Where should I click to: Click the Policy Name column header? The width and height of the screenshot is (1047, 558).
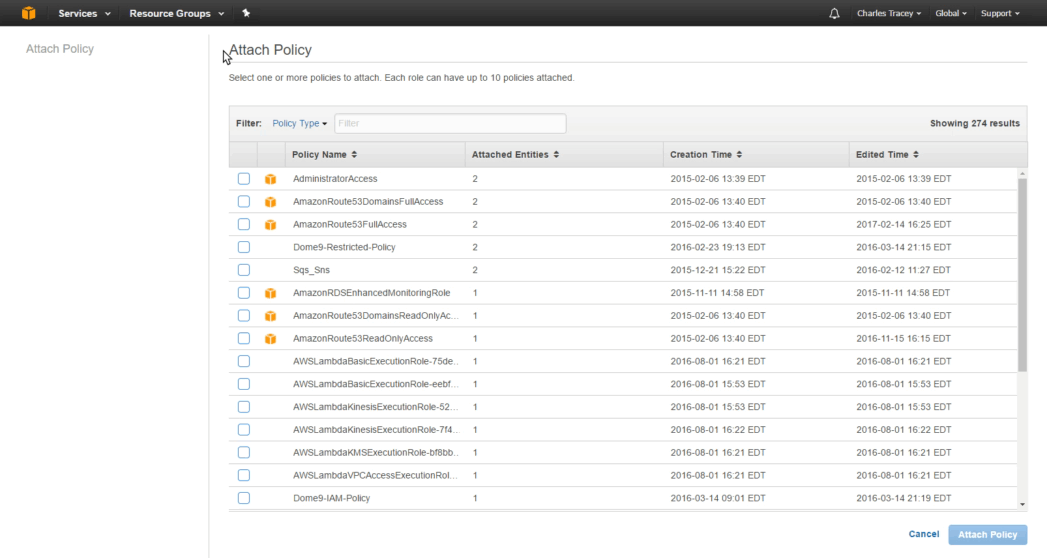coord(375,154)
